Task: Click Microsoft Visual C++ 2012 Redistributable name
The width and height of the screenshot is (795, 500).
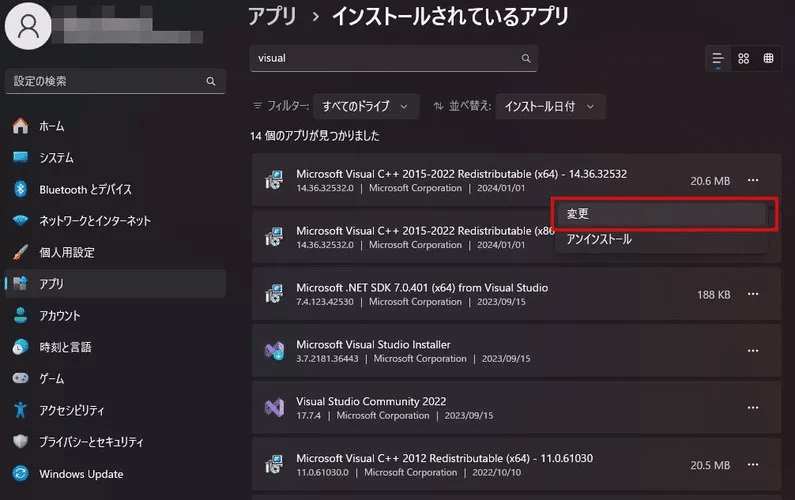Action: [x=444, y=458]
